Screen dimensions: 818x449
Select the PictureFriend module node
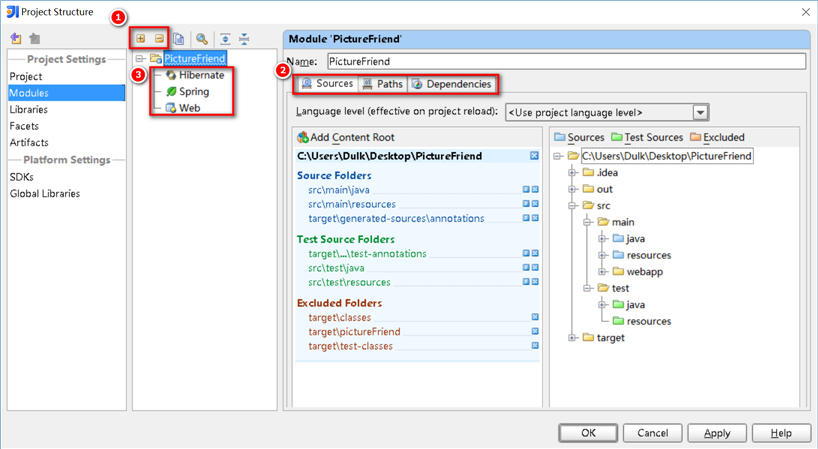pos(195,58)
